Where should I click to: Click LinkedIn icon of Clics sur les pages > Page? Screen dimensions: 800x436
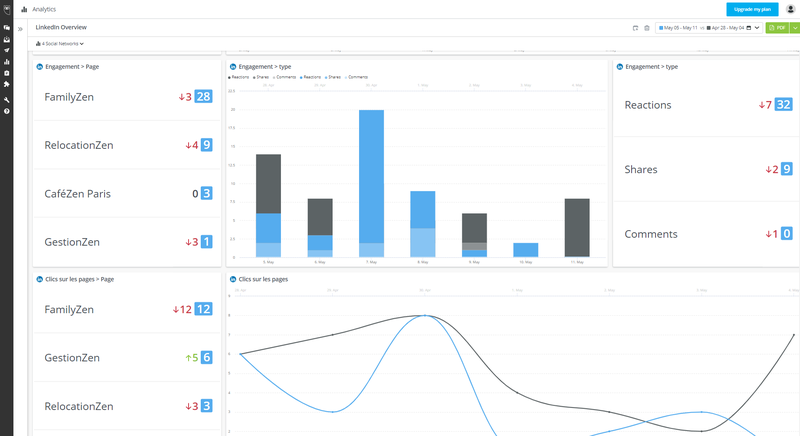[39, 279]
